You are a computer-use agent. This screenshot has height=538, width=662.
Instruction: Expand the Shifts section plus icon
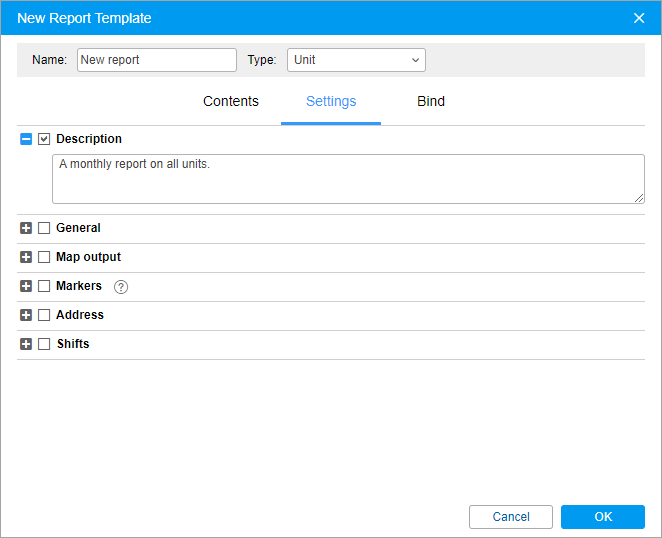[x=26, y=344]
